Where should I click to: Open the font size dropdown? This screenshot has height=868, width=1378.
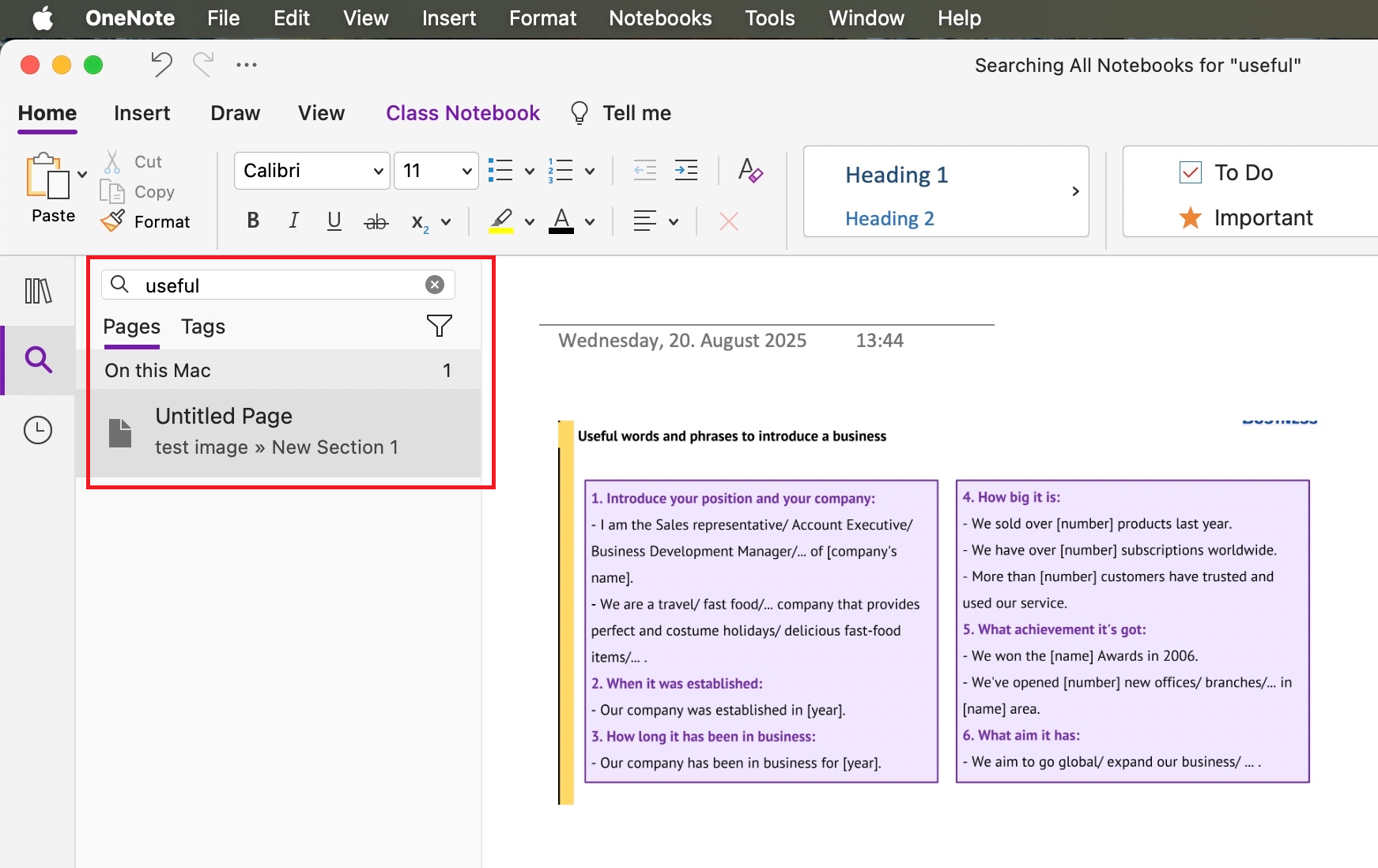coord(436,170)
